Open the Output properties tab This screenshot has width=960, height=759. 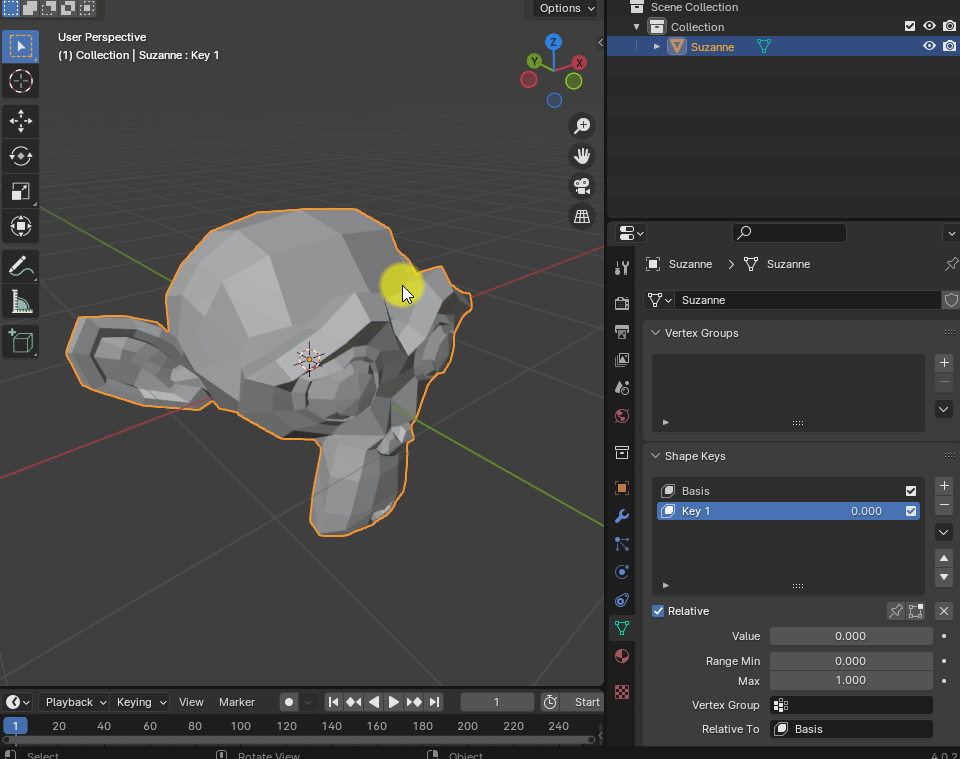(x=622, y=332)
